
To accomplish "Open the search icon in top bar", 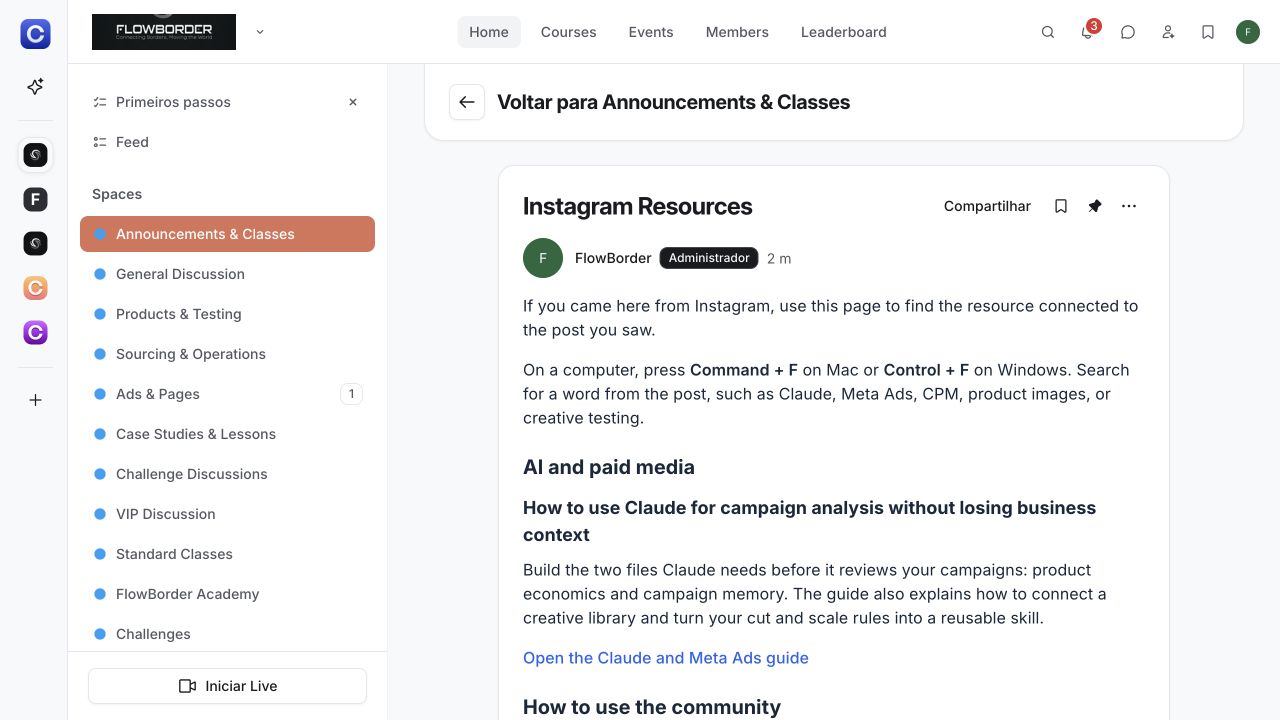I will [x=1048, y=32].
